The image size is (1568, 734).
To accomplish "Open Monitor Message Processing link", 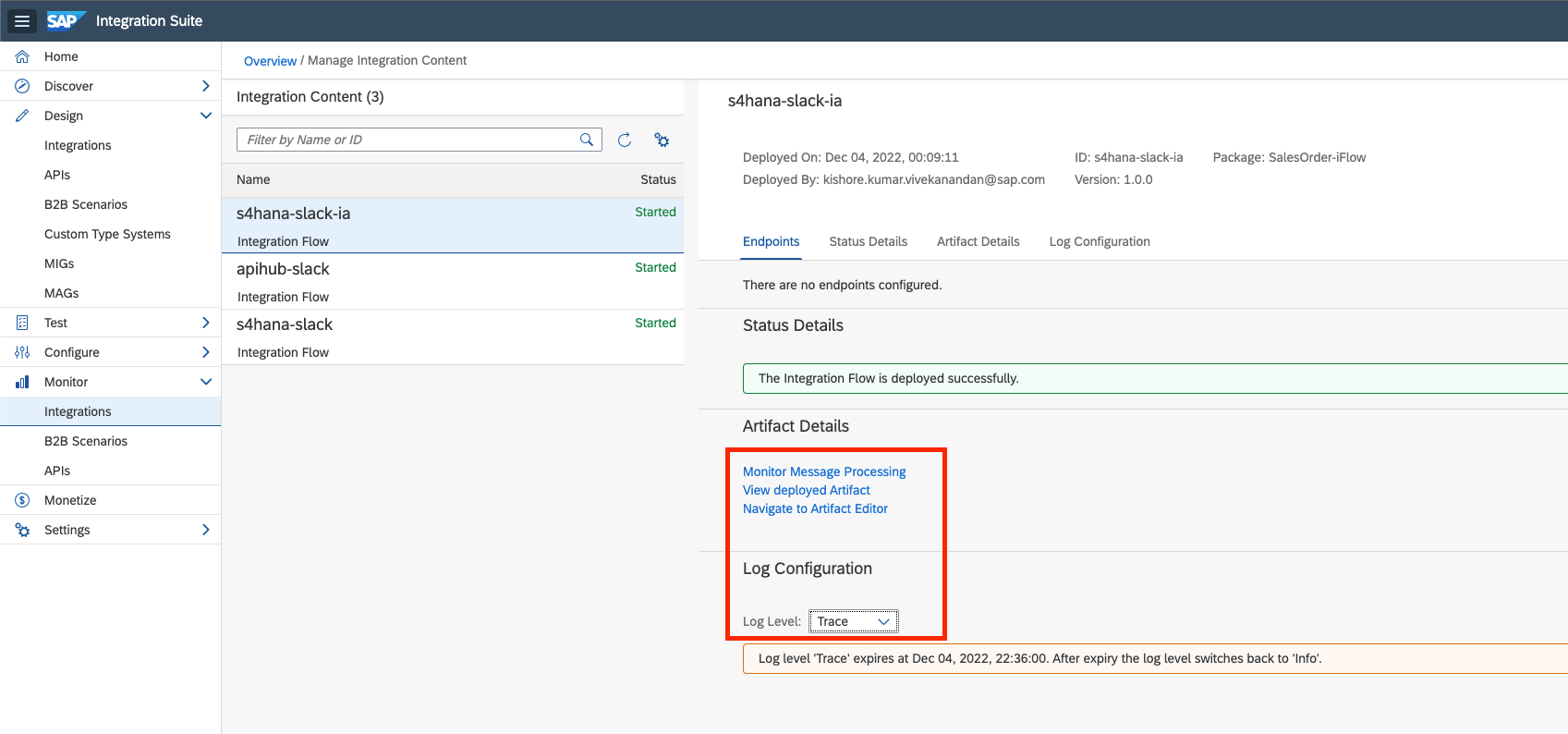I will coord(824,471).
